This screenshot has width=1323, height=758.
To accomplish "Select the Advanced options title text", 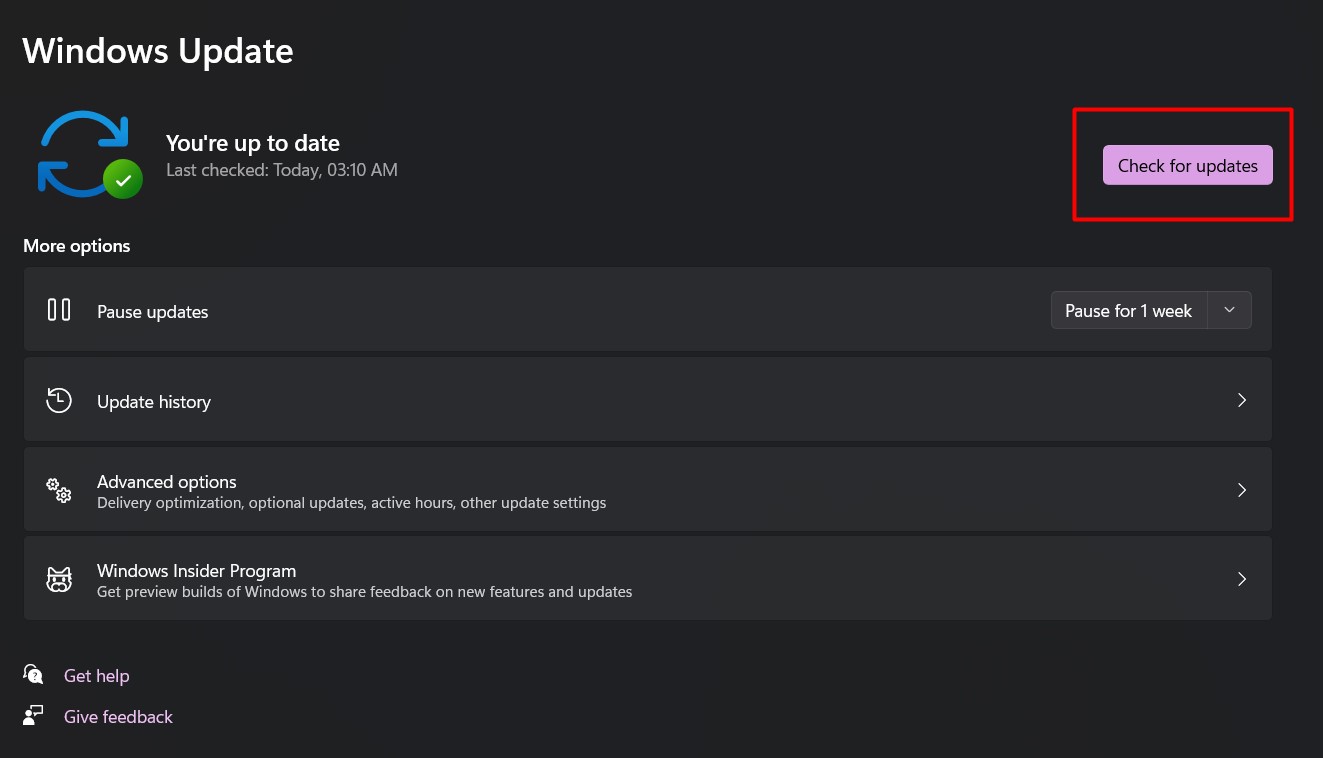I will (x=167, y=482).
